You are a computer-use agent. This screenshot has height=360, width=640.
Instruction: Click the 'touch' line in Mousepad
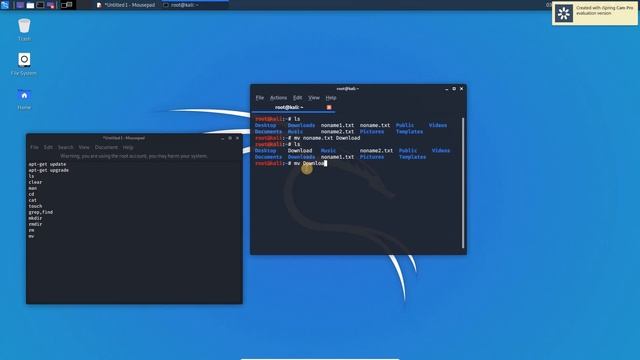pos(35,206)
